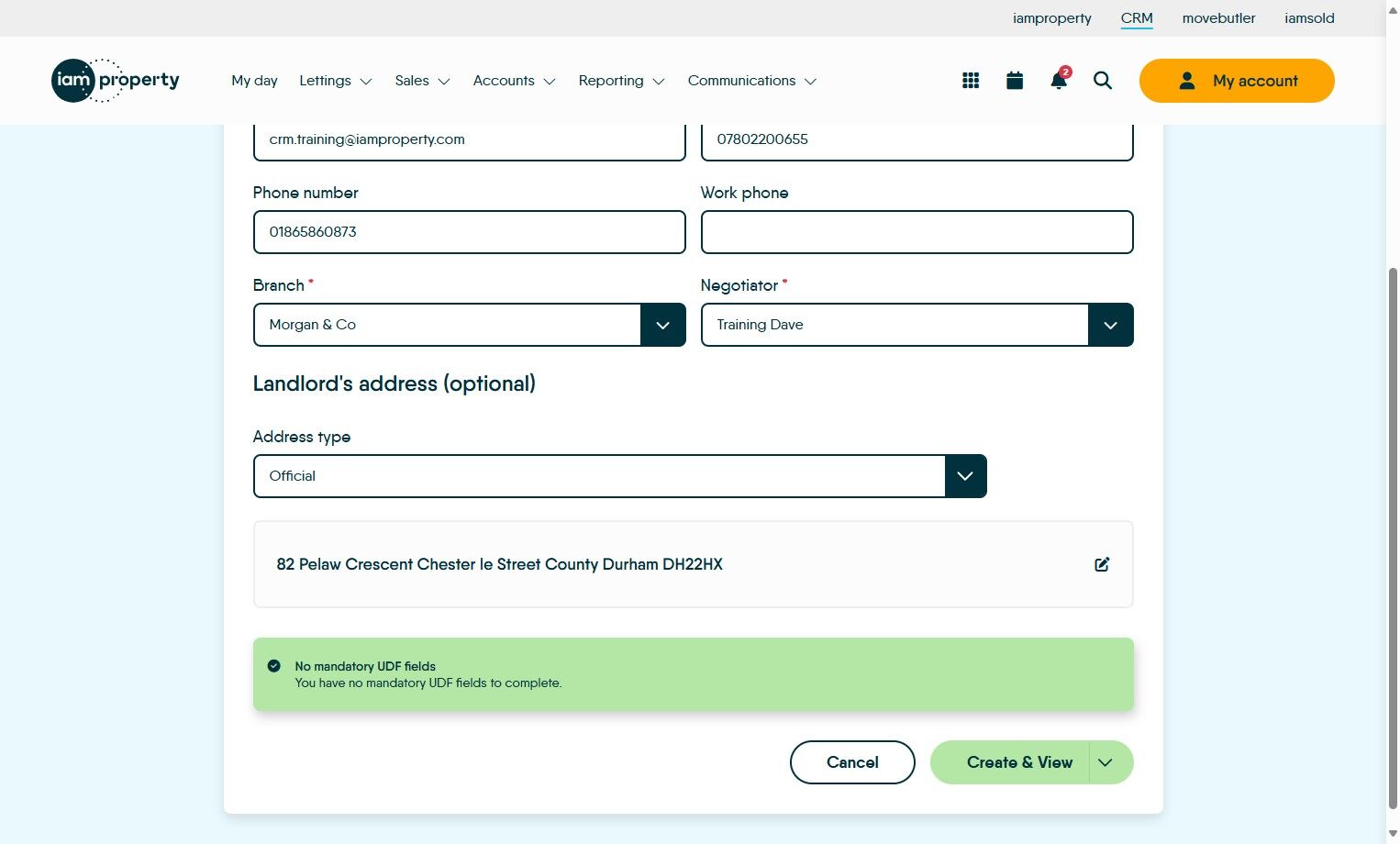Expand the Communications menu
The height and width of the screenshot is (844, 1400).
point(751,81)
